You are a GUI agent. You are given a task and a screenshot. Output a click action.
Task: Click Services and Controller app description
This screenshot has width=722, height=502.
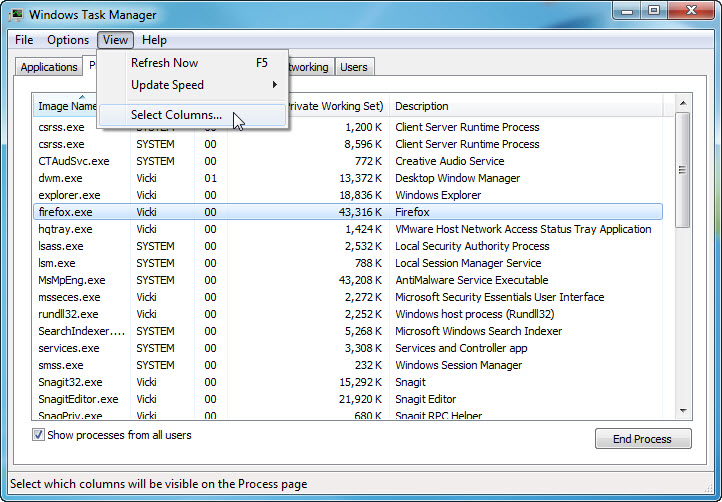pyautogui.click(x=461, y=349)
